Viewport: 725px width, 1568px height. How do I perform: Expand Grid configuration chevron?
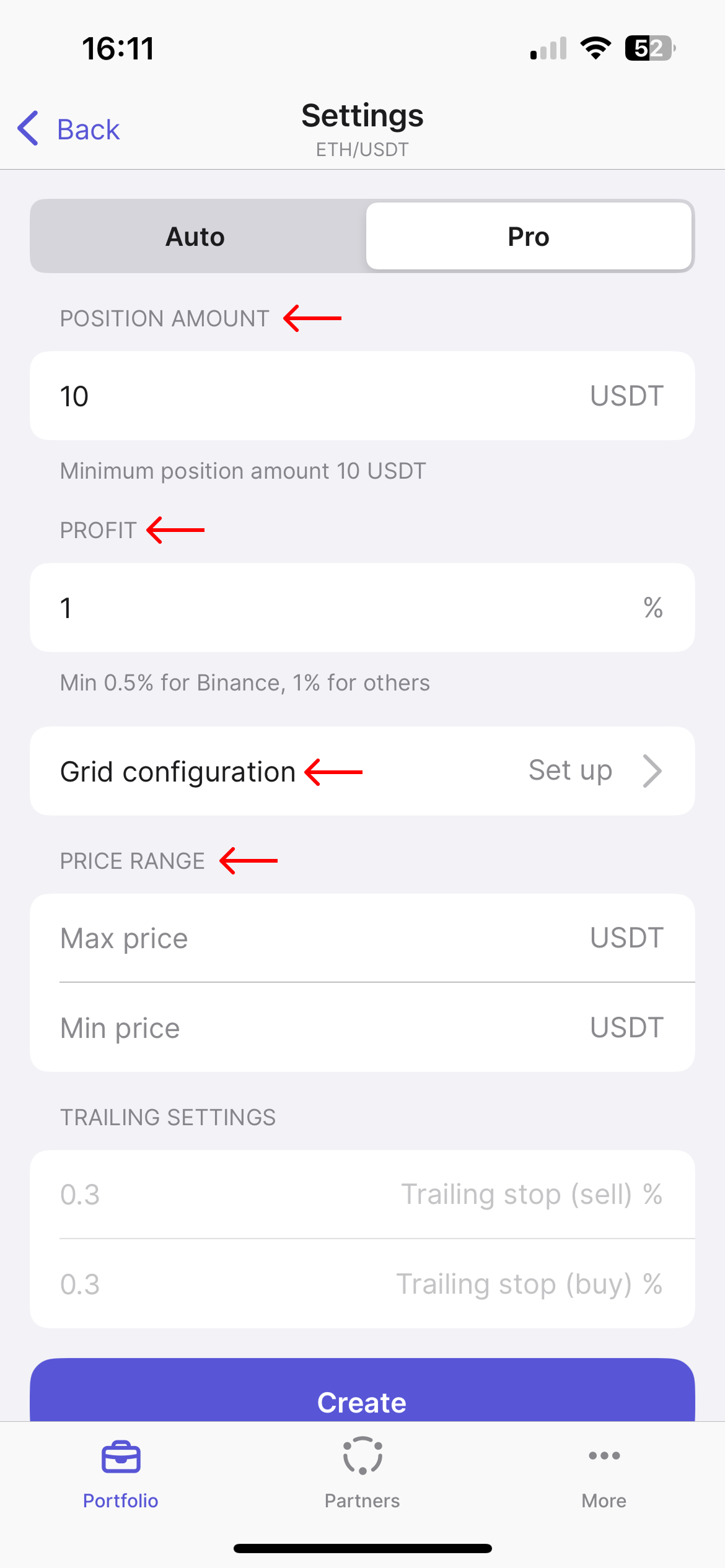point(652,771)
